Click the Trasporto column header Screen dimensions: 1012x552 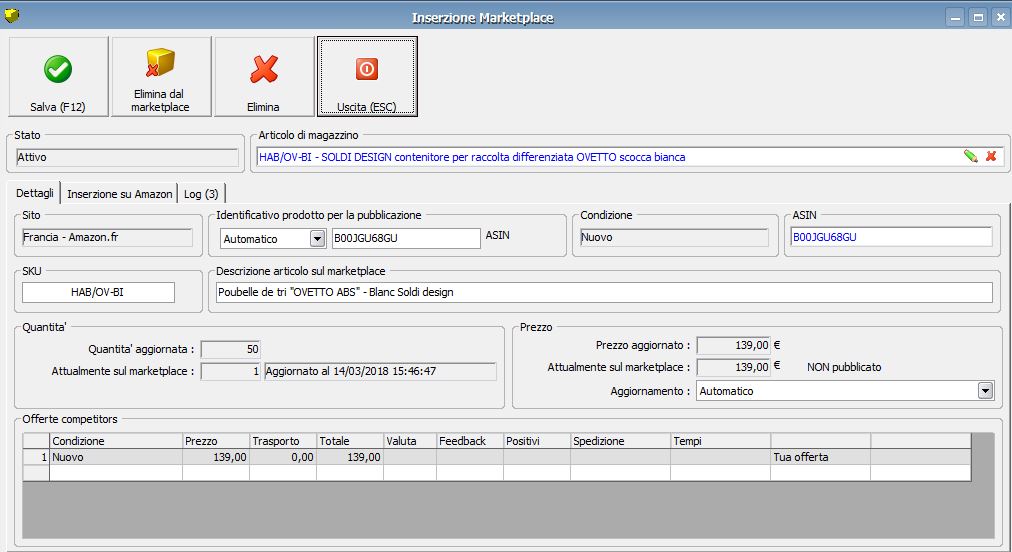click(283, 441)
